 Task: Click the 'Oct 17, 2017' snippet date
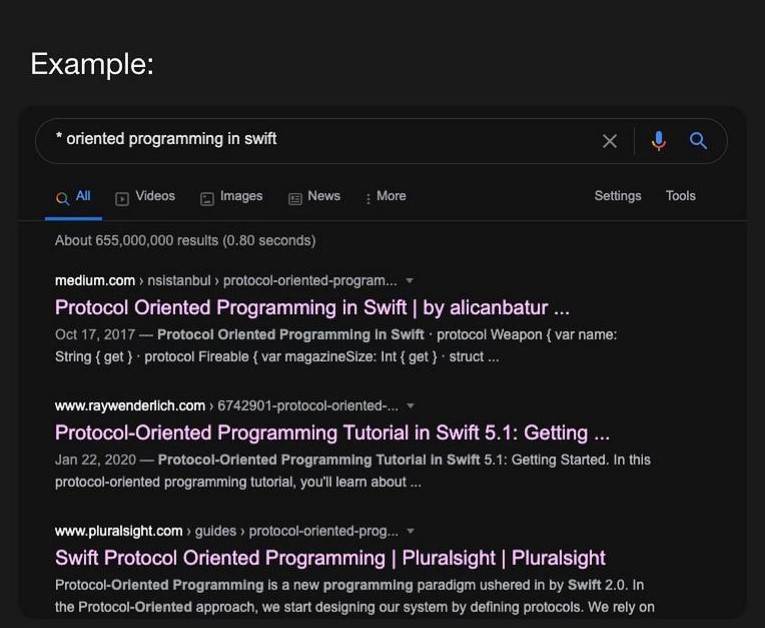point(95,335)
